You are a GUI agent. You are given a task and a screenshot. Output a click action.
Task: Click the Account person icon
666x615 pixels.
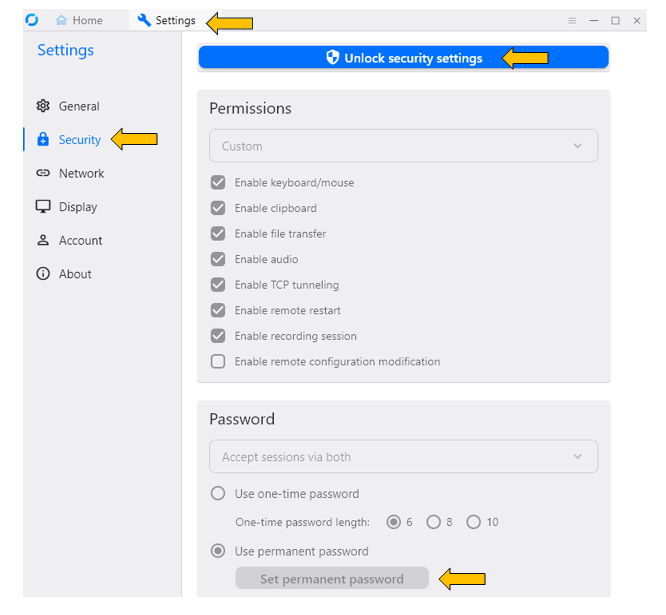[43, 240]
